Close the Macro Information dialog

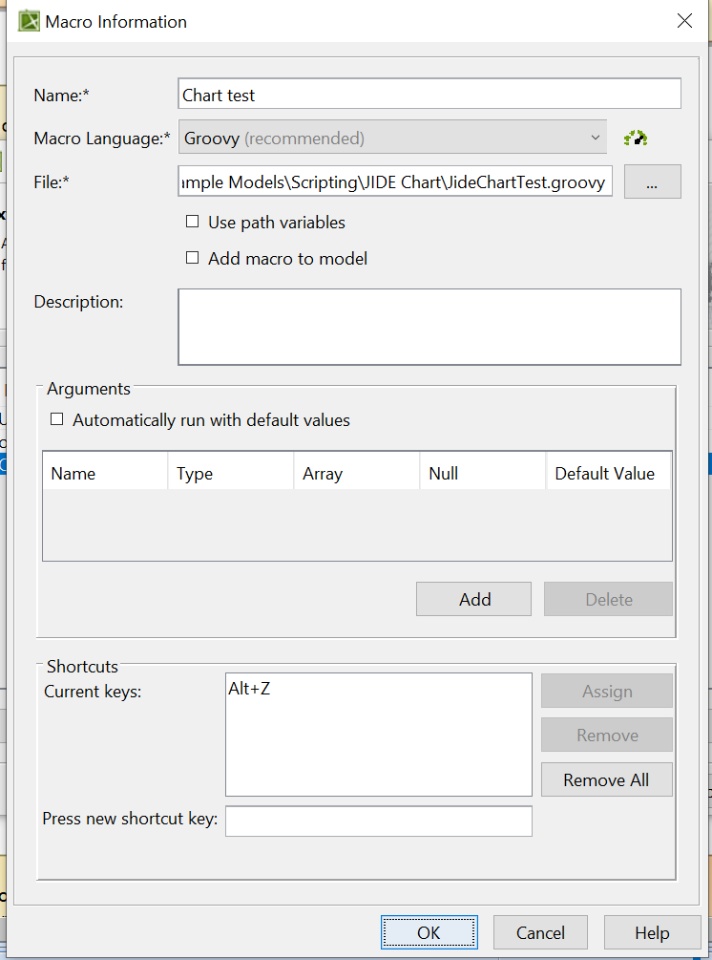[x=685, y=21]
